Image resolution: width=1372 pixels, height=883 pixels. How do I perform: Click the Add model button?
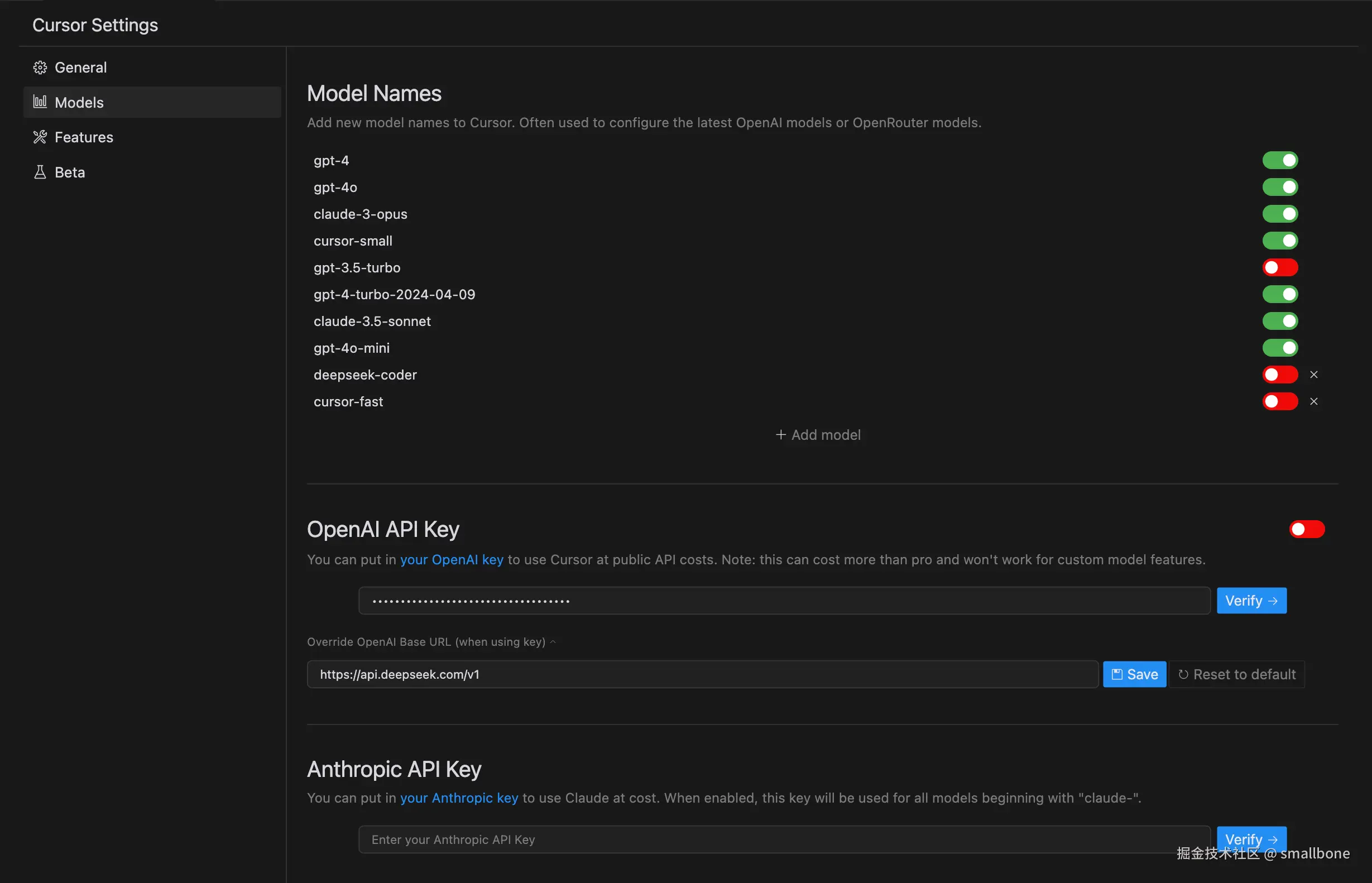(818, 435)
